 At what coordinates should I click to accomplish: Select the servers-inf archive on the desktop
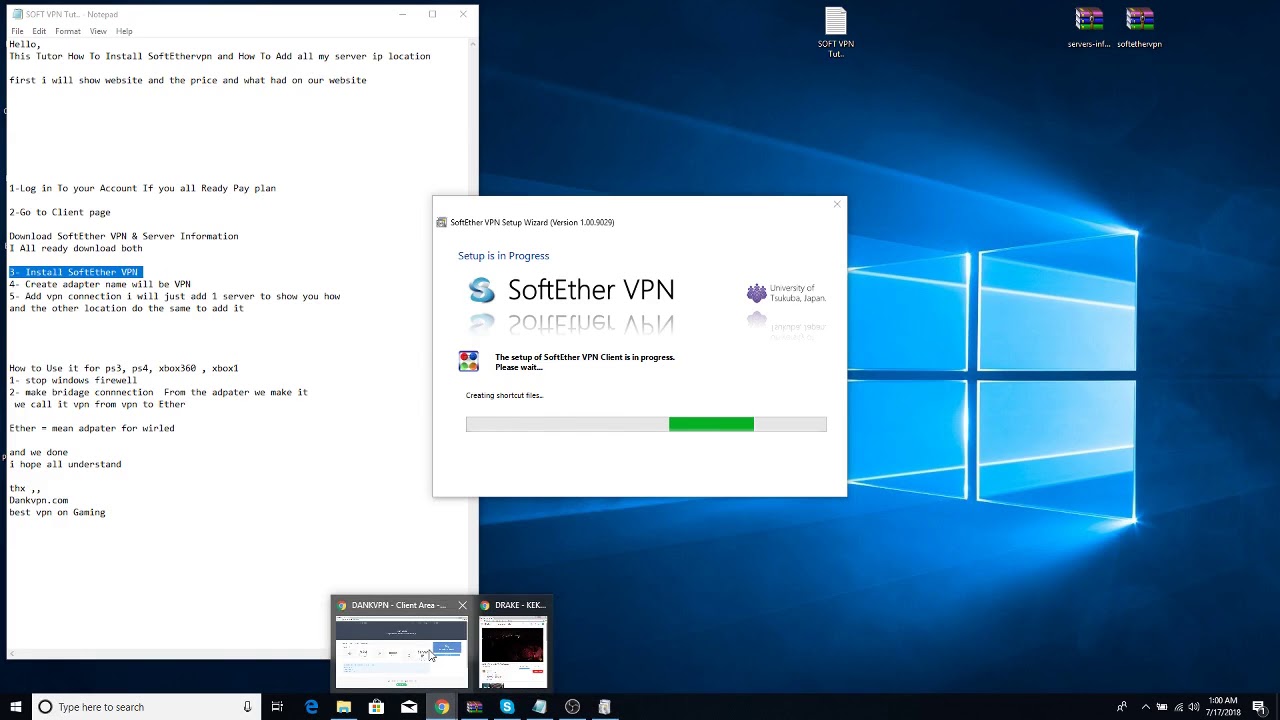[x=1089, y=28]
